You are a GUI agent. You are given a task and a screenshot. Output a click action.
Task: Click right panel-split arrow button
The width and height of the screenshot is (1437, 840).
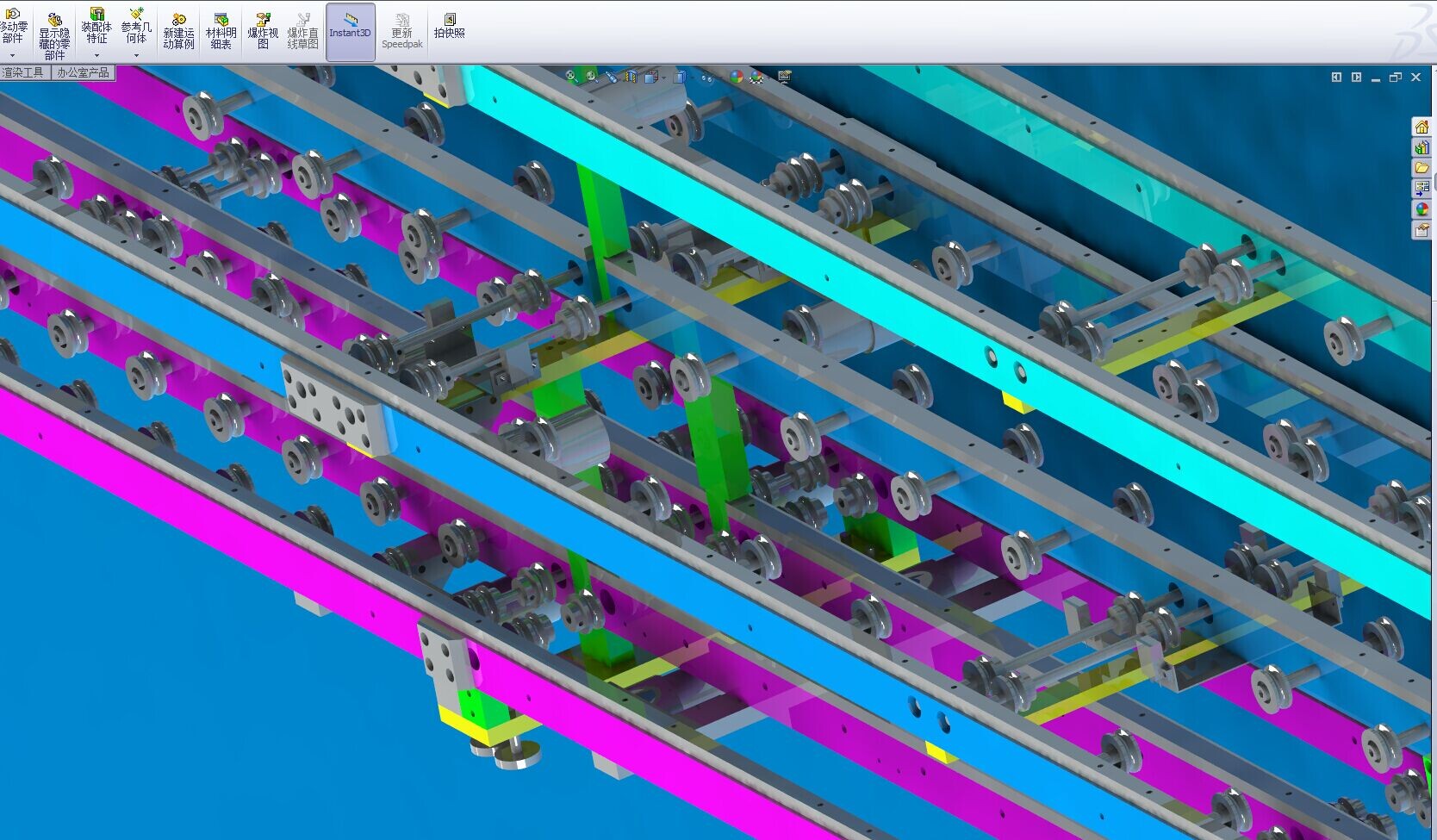click(1356, 78)
